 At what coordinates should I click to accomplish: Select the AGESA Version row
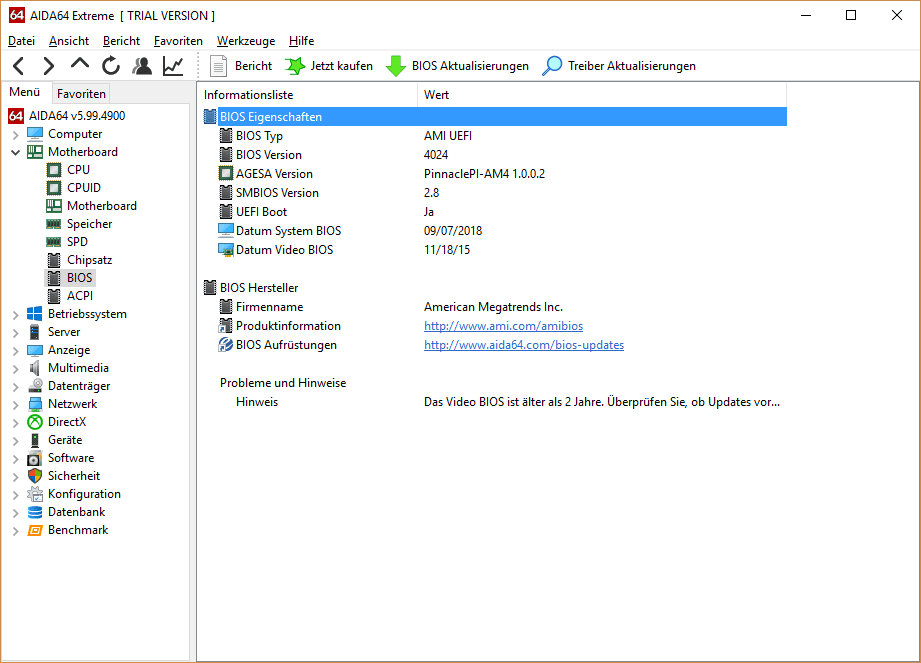tap(494, 174)
